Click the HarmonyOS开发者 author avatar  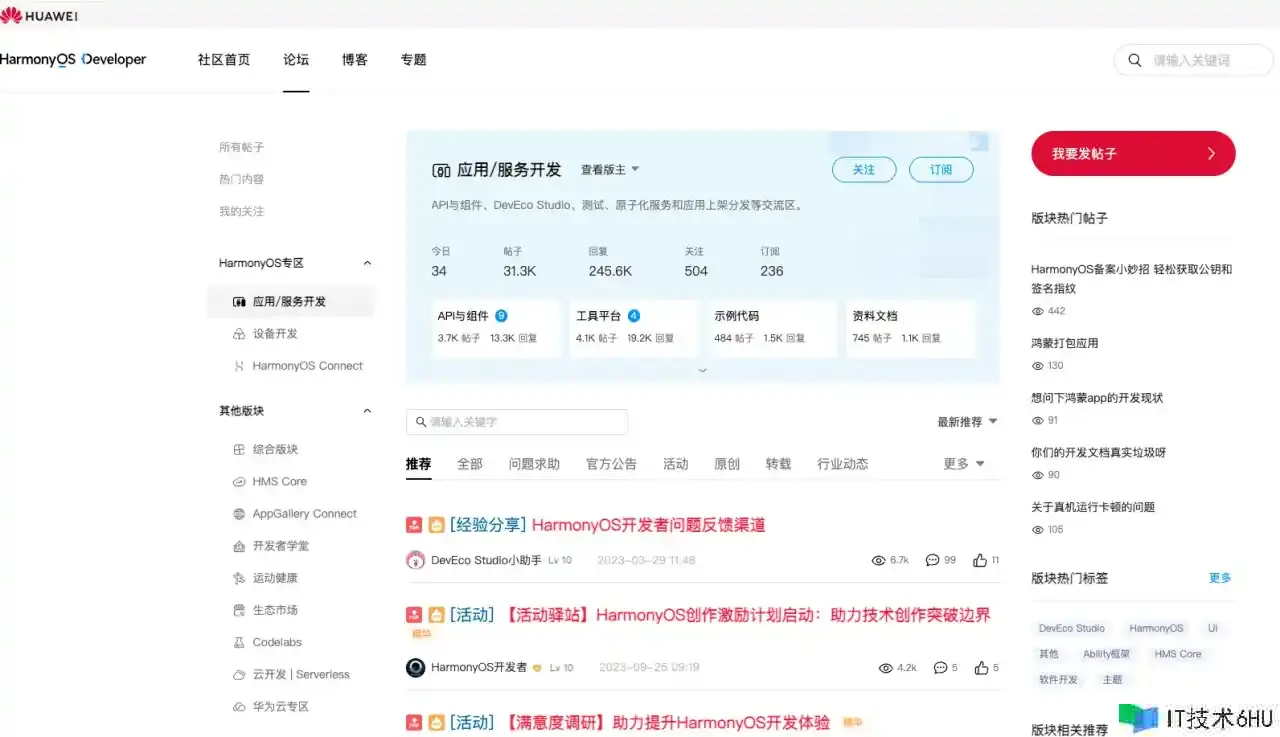point(416,667)
